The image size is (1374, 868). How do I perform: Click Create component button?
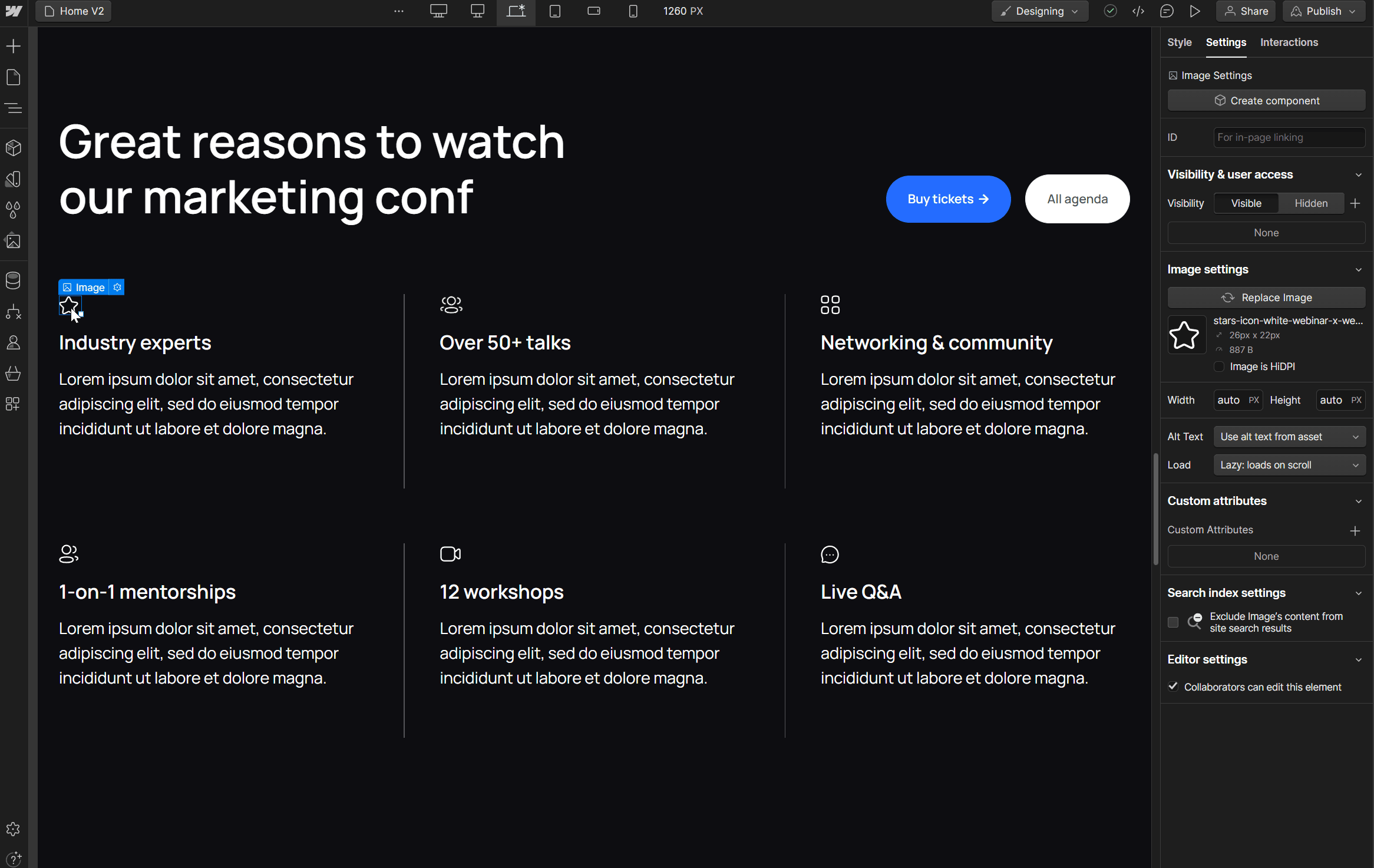[1266, 101]
